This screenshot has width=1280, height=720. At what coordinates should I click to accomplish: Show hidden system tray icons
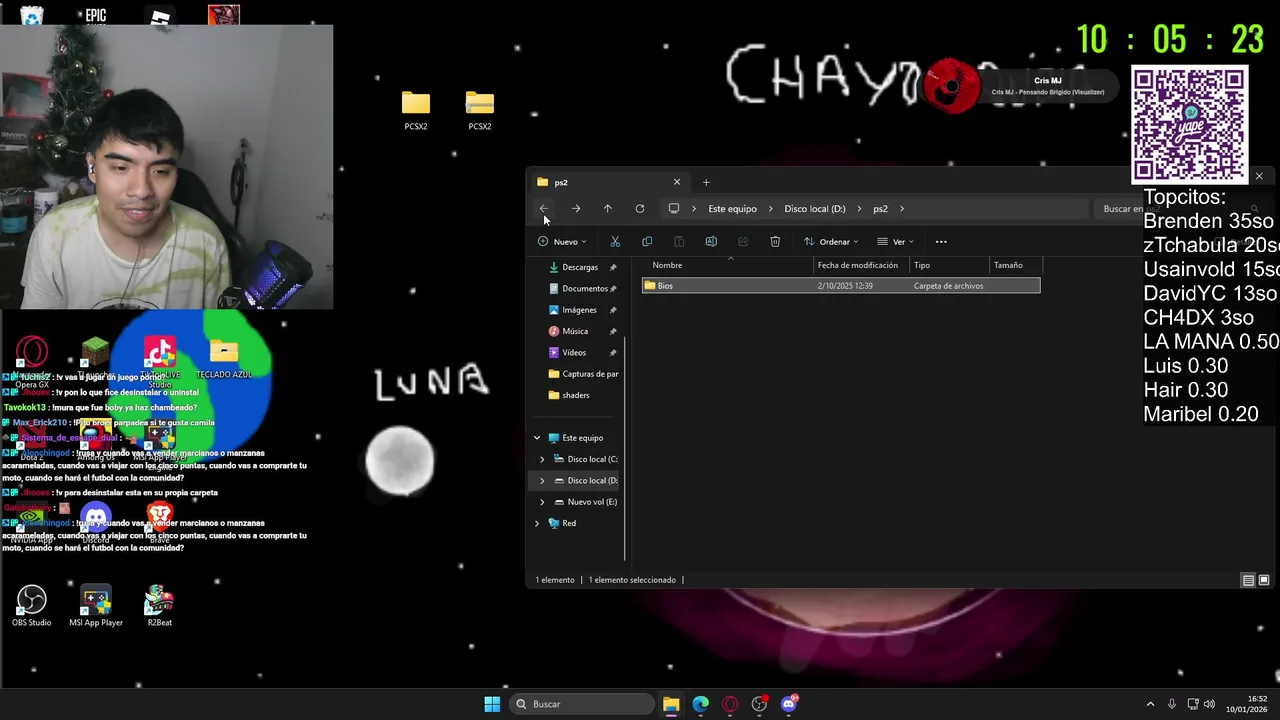tap(1150, 704)
